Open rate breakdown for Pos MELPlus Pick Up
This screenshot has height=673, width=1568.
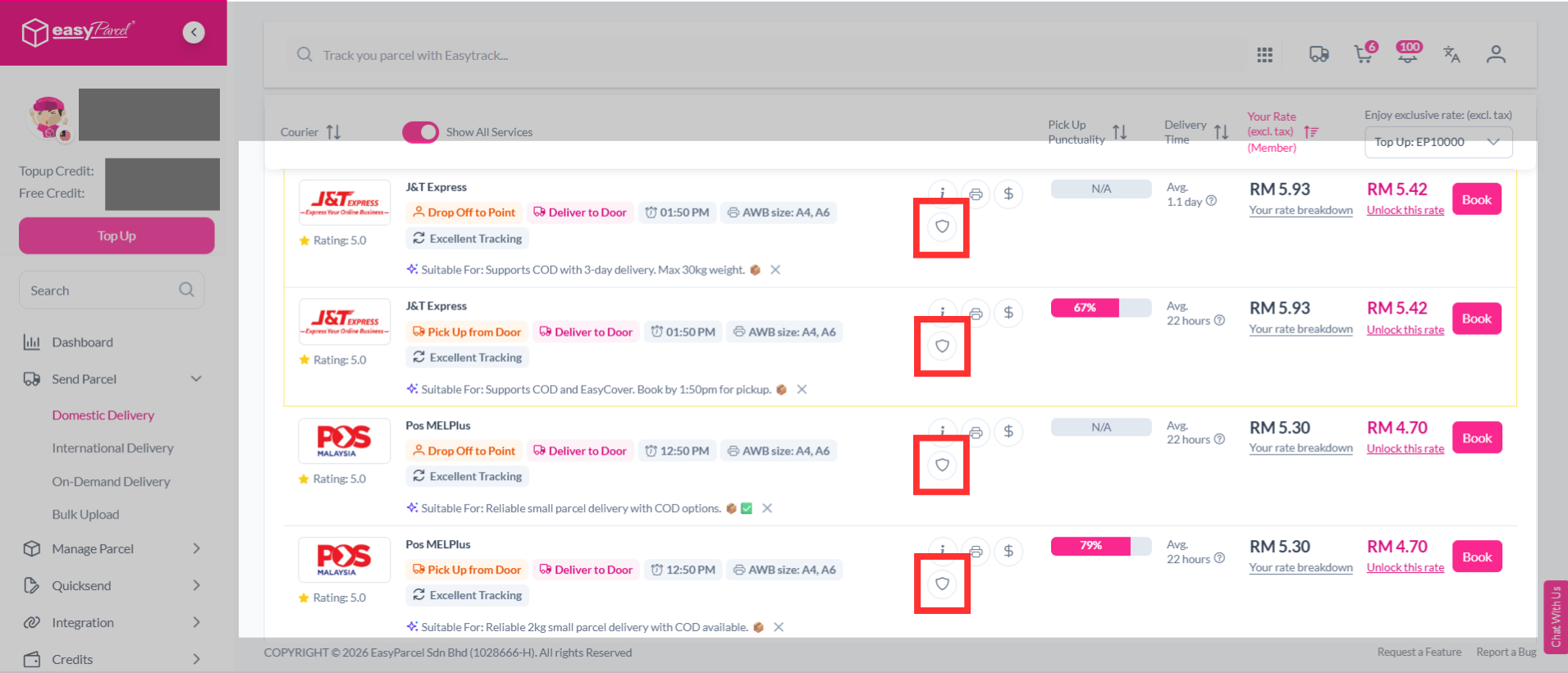[x=1301, y=568]
